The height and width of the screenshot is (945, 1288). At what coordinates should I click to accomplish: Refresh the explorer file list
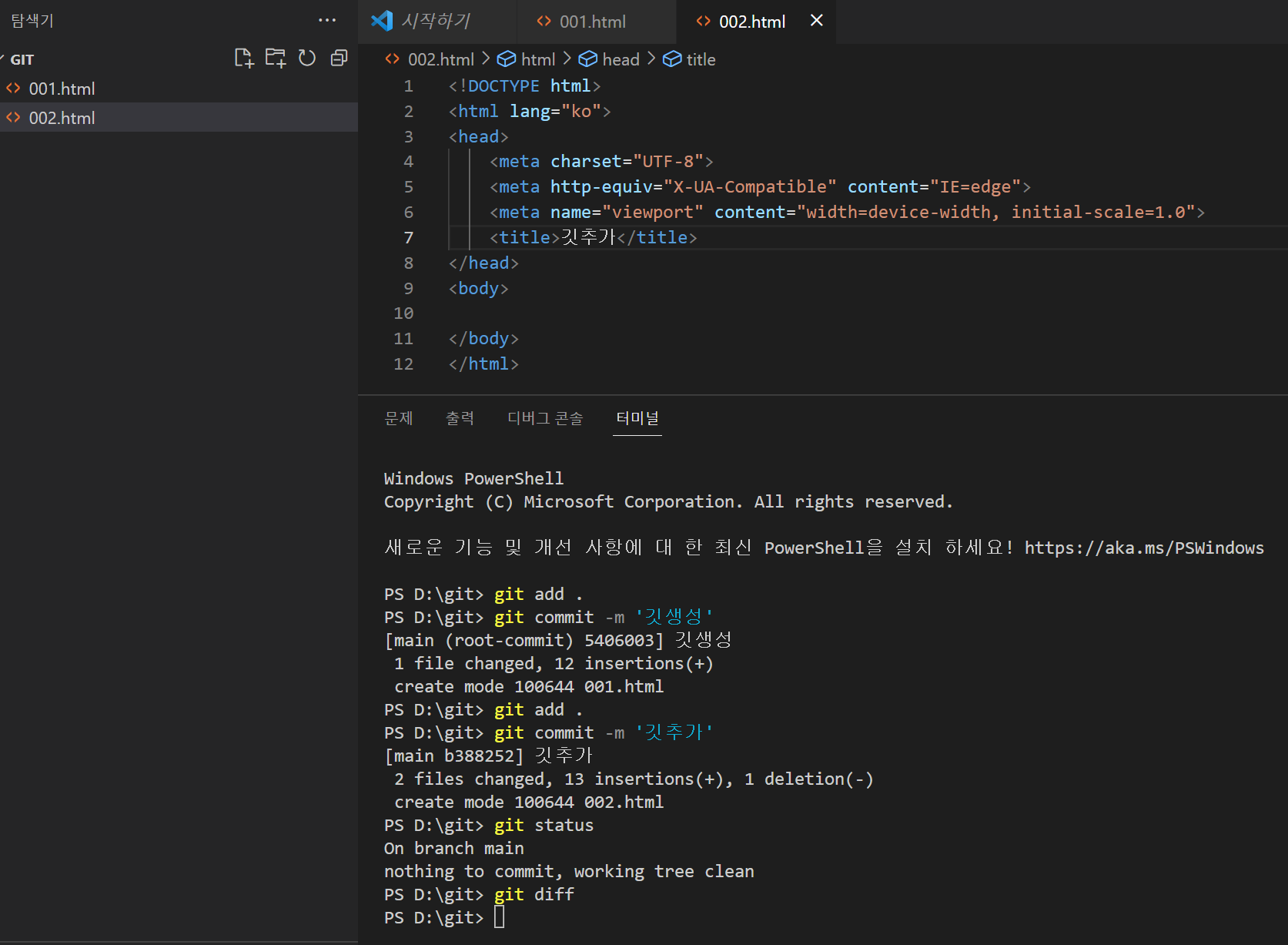click(307, 59)
